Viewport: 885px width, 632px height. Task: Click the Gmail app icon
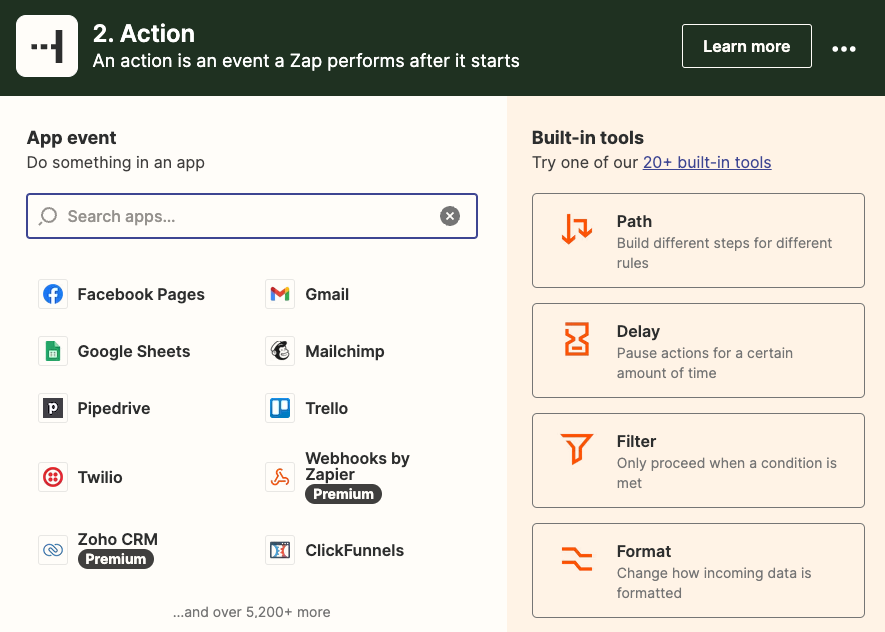(280, 294)
